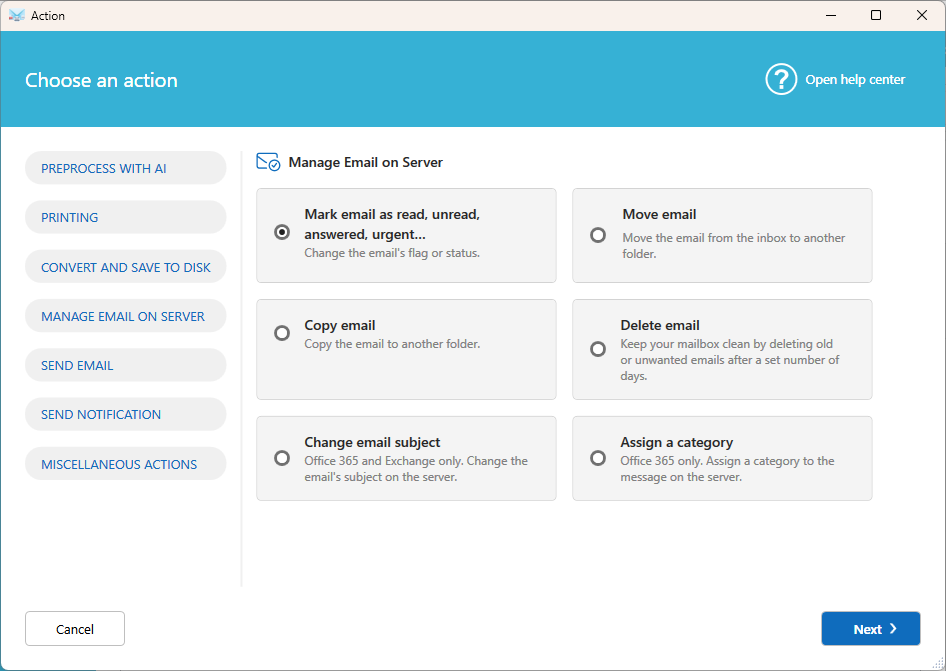Click the "Change email subject" title text
The height and width of the screenshot is (671, 946).
click(x=372, y=442)
